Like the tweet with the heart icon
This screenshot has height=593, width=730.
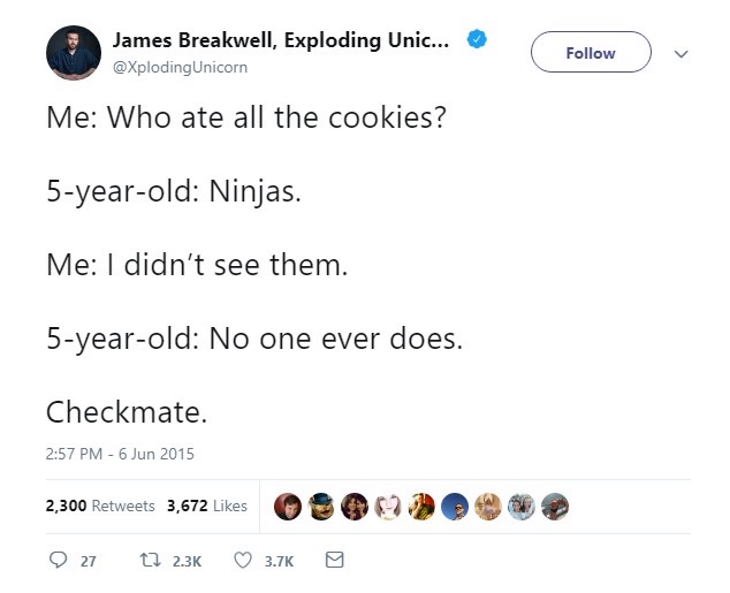[x=242, y=561]
